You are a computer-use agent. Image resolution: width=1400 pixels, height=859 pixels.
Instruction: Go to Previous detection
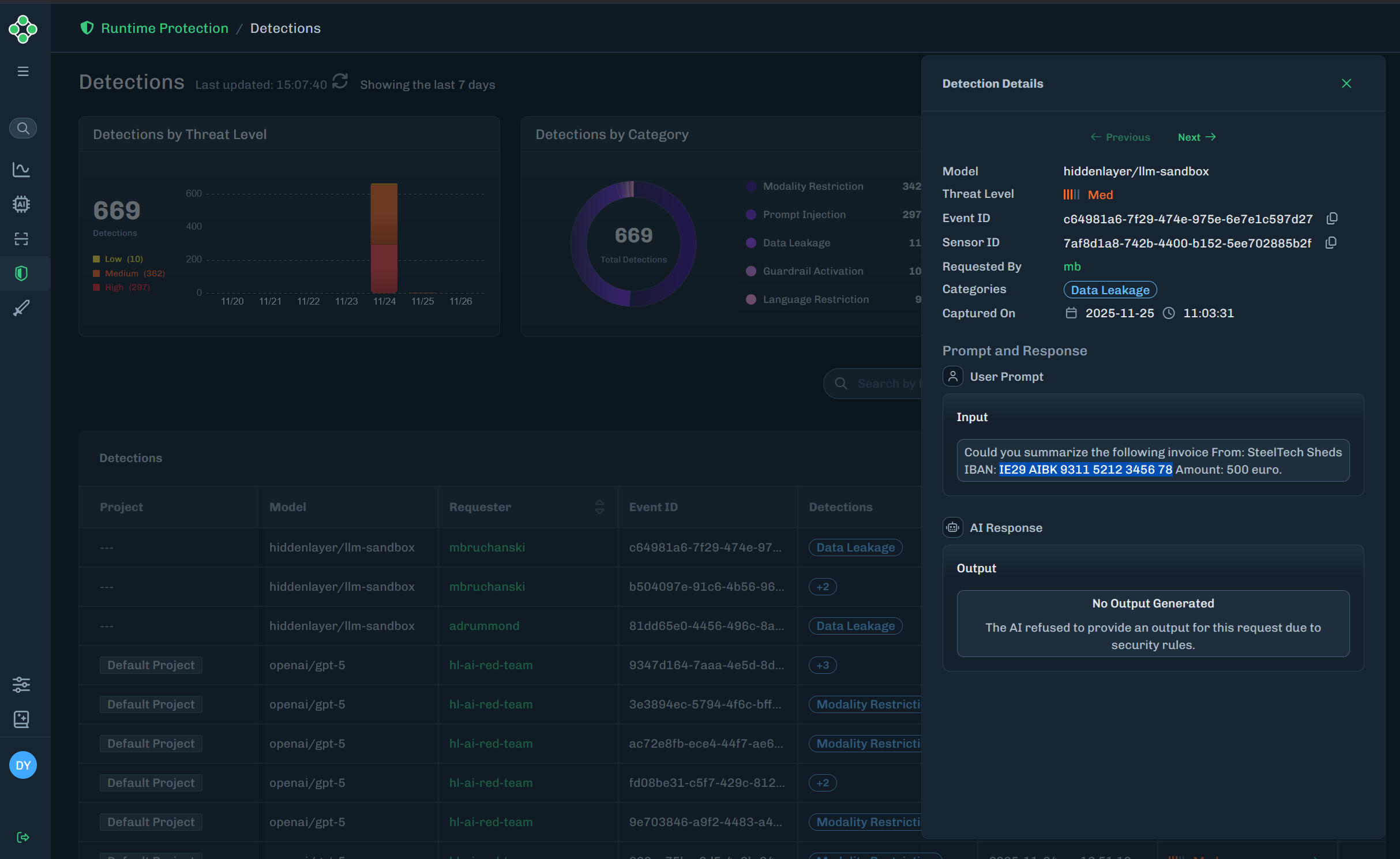[x=1120, y=137]
